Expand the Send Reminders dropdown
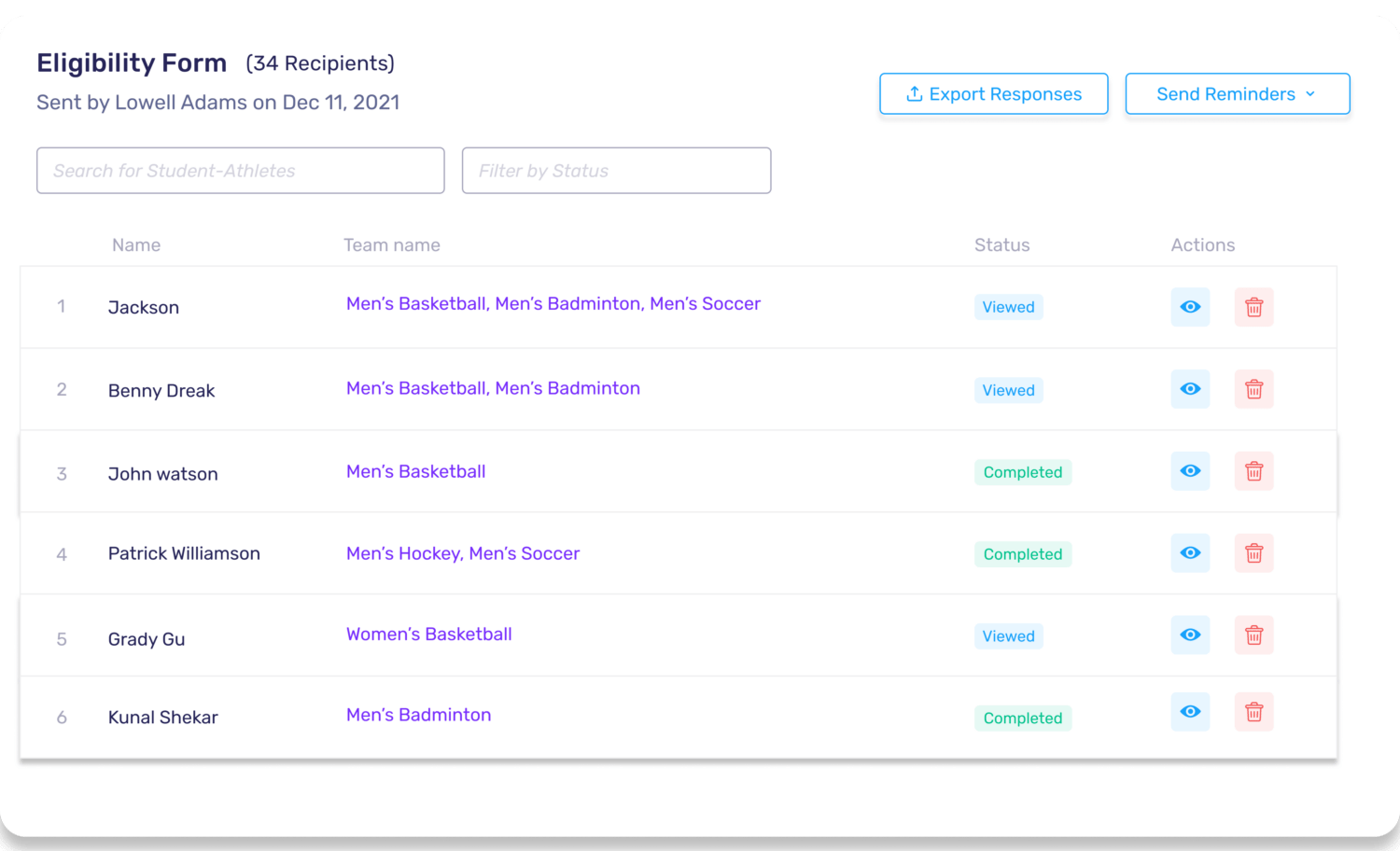 tap(1237, 93)
